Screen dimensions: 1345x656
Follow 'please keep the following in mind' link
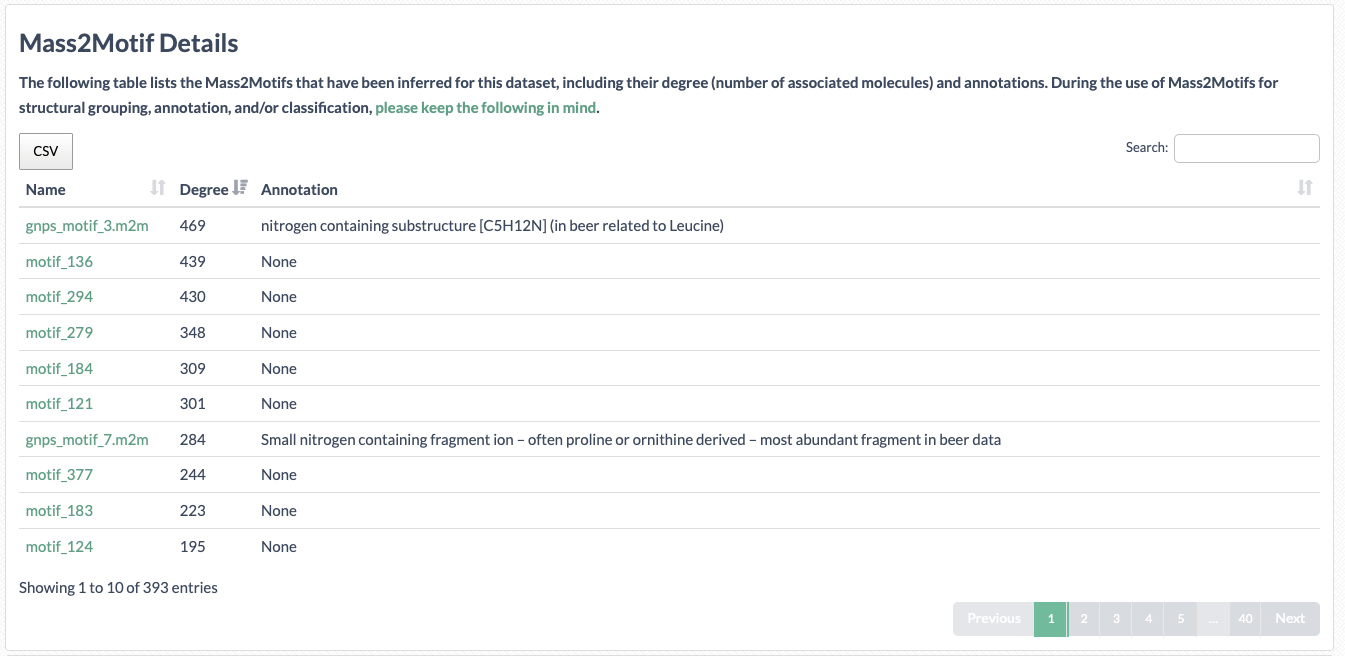[x=486, y=108]
